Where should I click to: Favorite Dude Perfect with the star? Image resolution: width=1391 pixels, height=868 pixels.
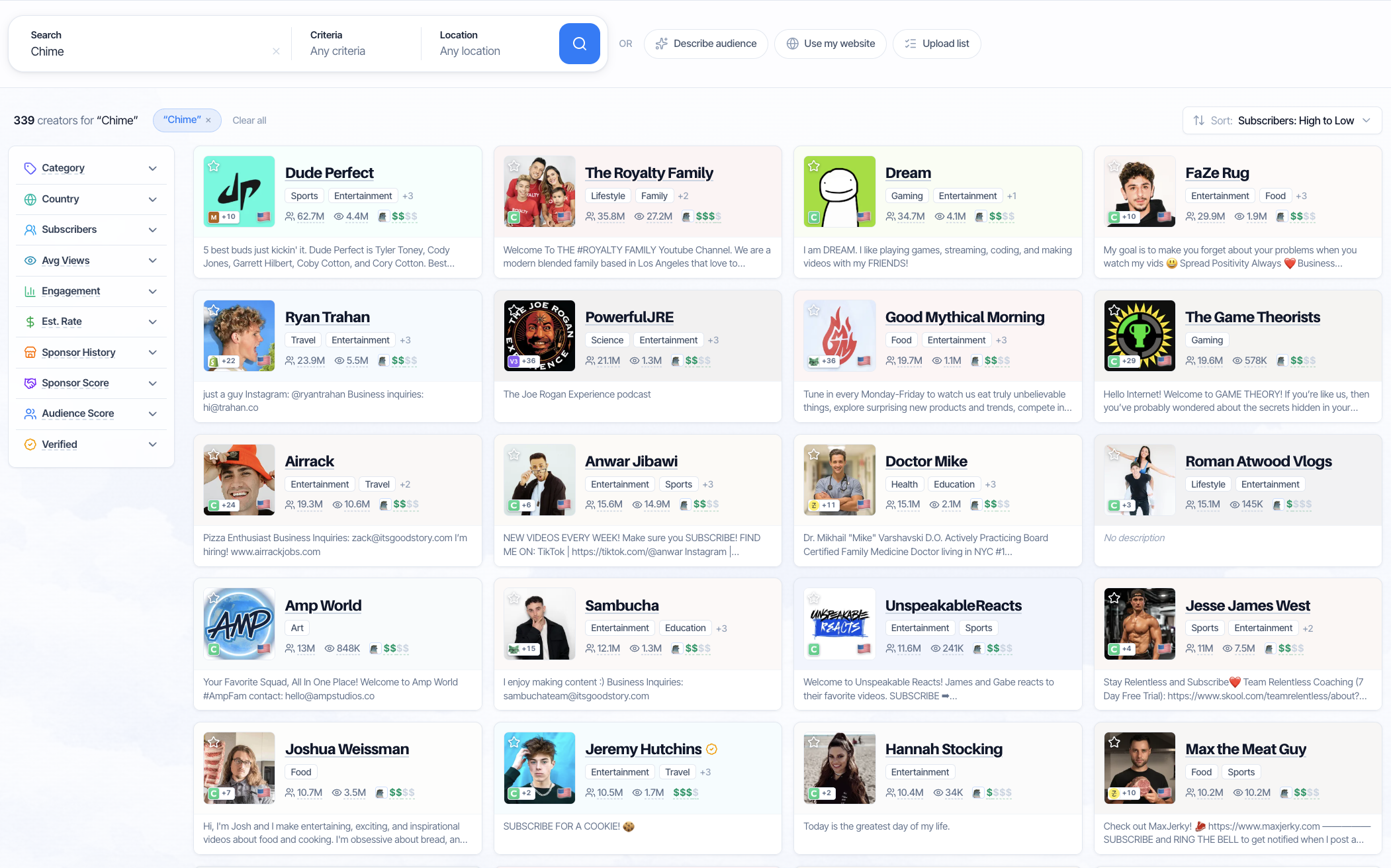[214, 166]
